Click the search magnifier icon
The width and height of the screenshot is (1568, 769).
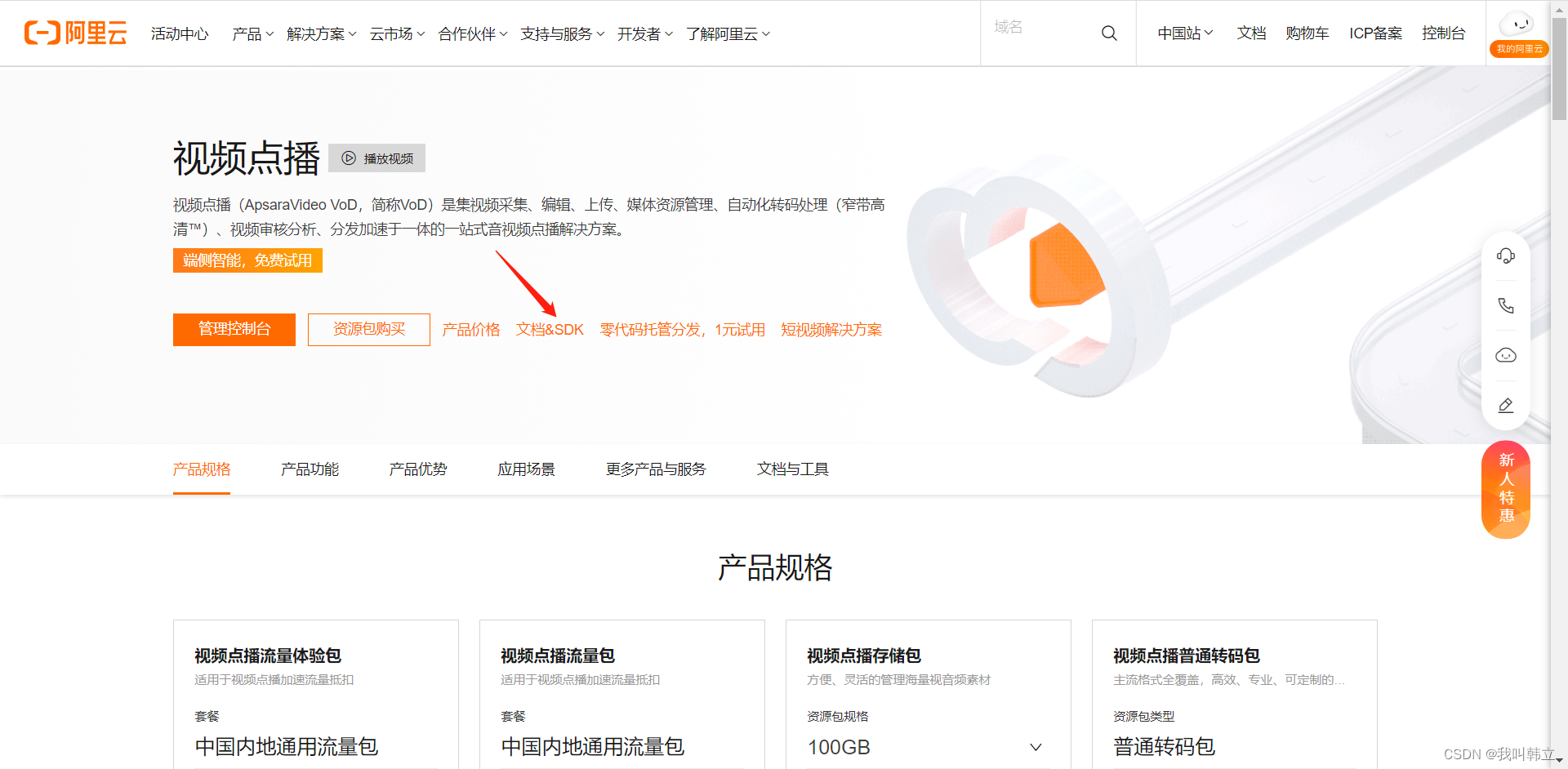(1109, 33)
